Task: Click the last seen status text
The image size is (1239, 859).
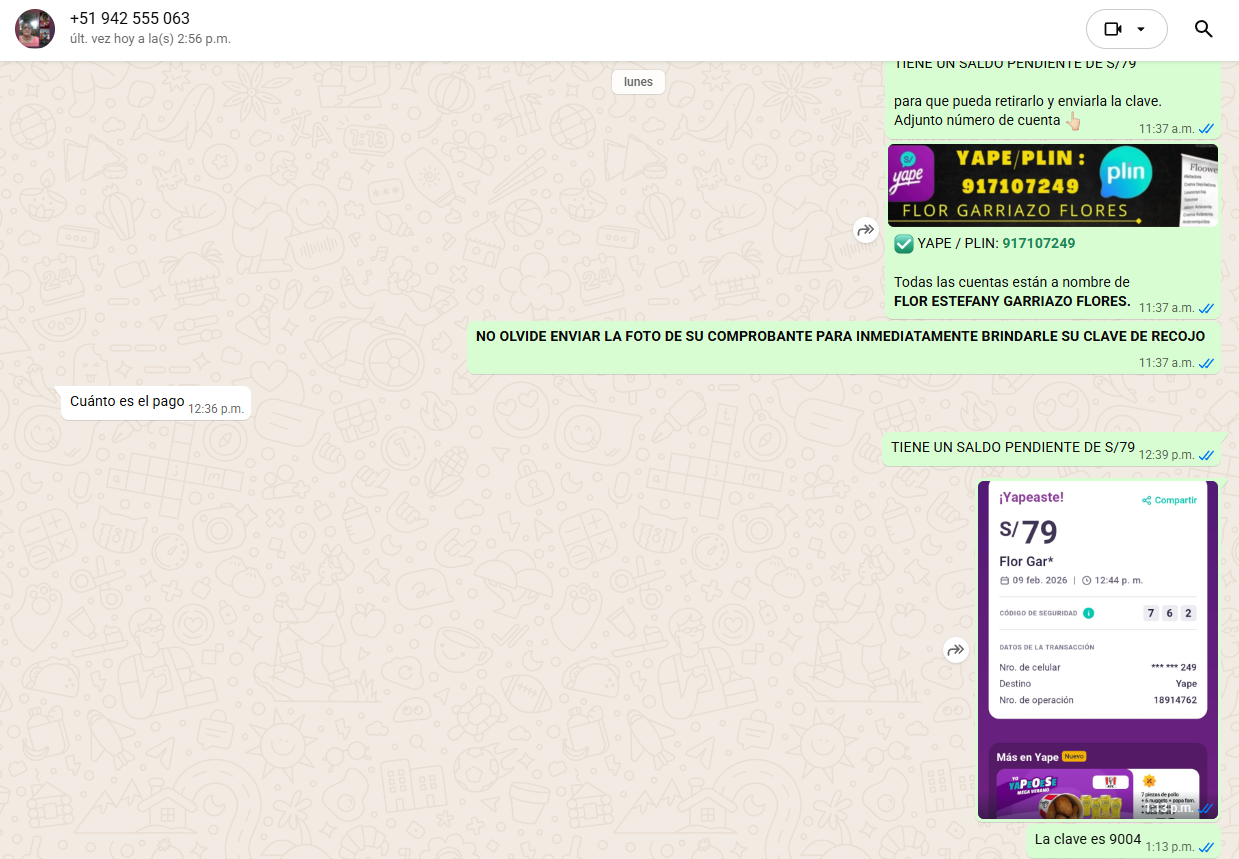Action: click(x=150, y=39)
